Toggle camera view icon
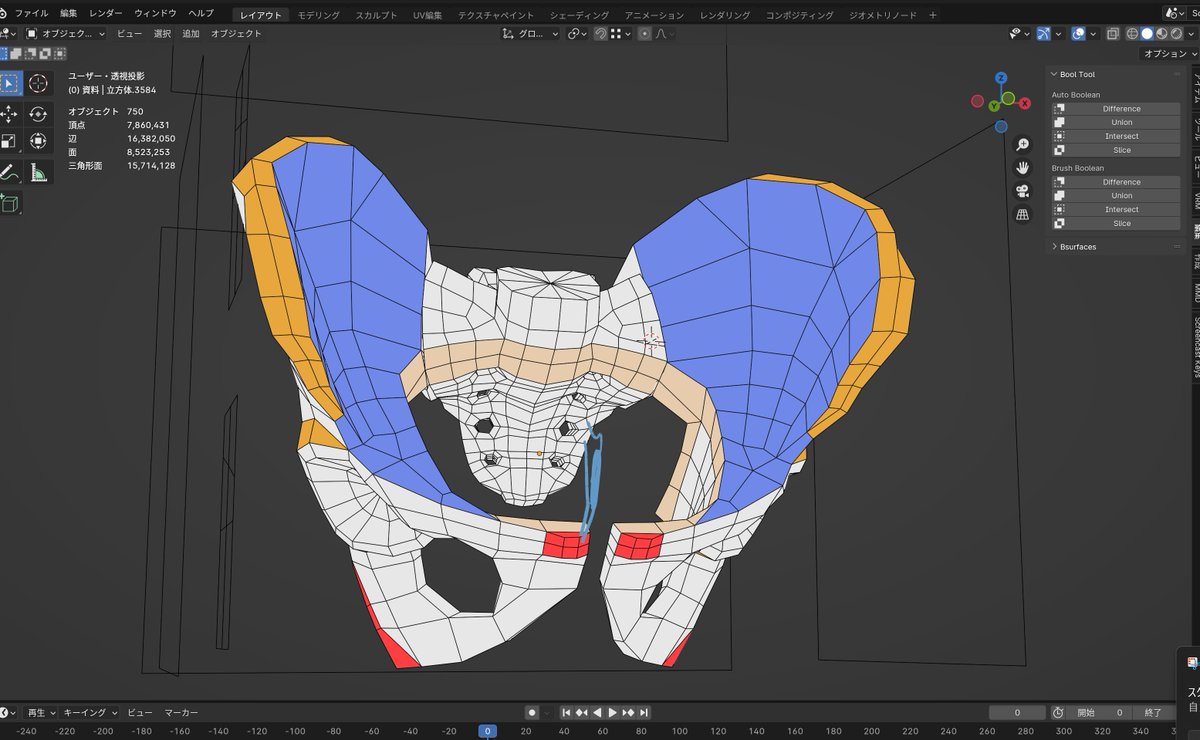 1022,191
